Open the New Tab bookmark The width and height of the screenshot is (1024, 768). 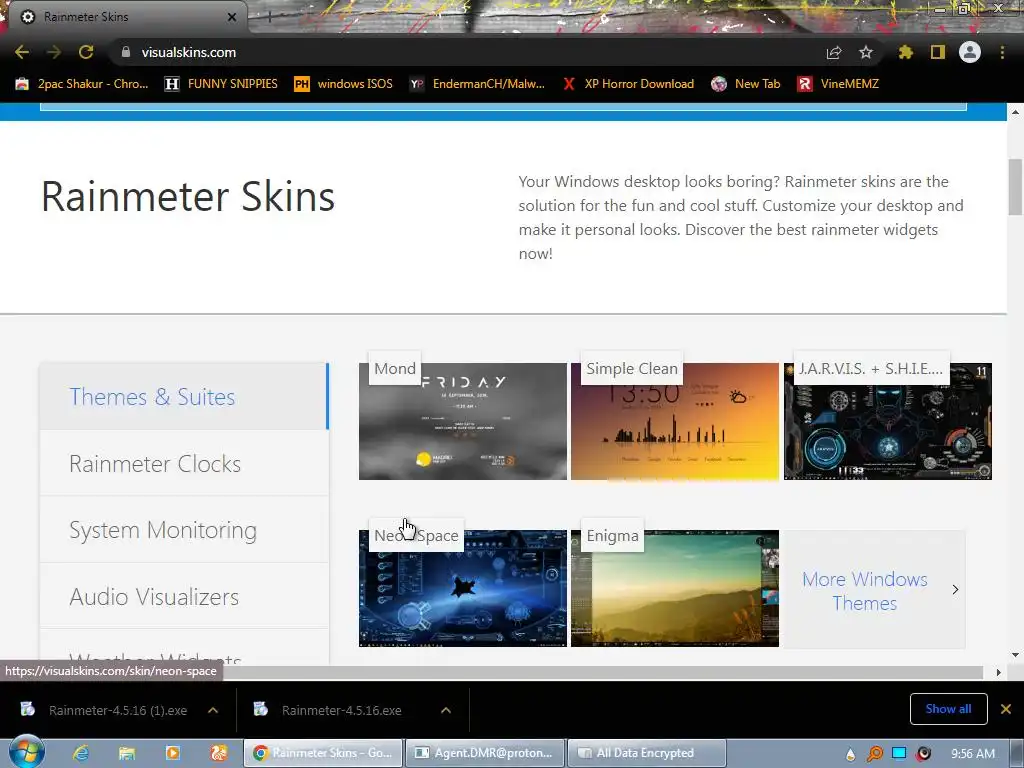pos(746,84)
